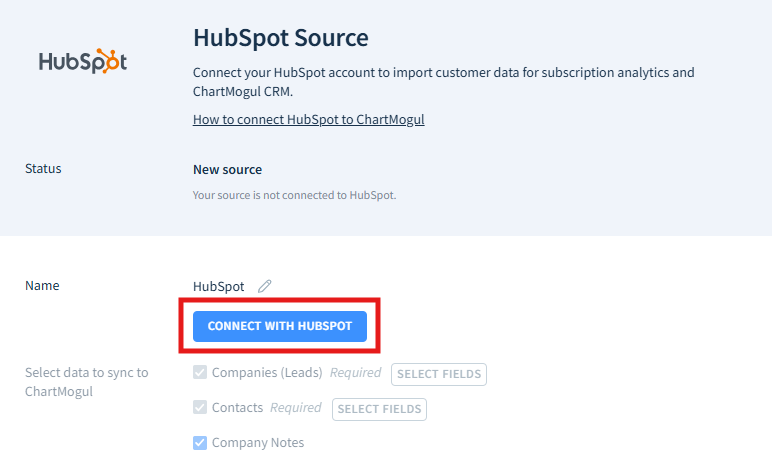
Task: Toggle the Companies (Leads) checkbox
Action: click(200, 372)
